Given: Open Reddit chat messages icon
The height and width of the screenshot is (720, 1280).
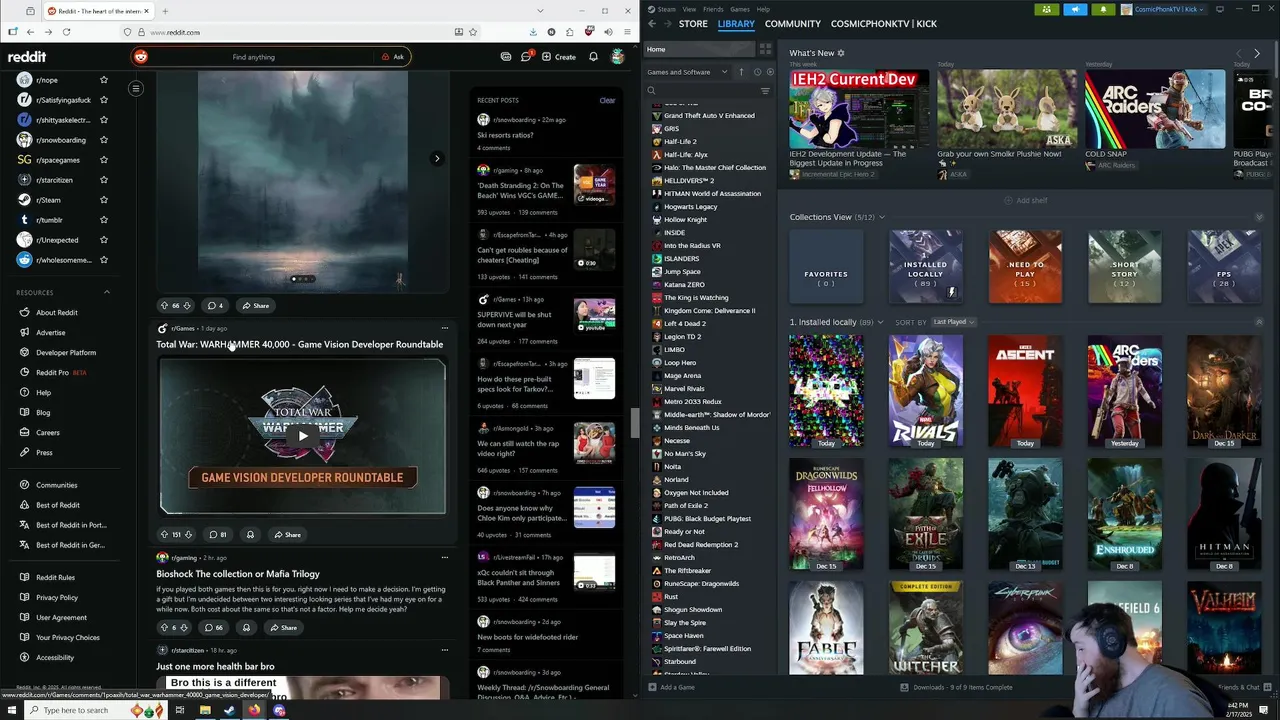Looking at the screenshot, I should (526, 57).
